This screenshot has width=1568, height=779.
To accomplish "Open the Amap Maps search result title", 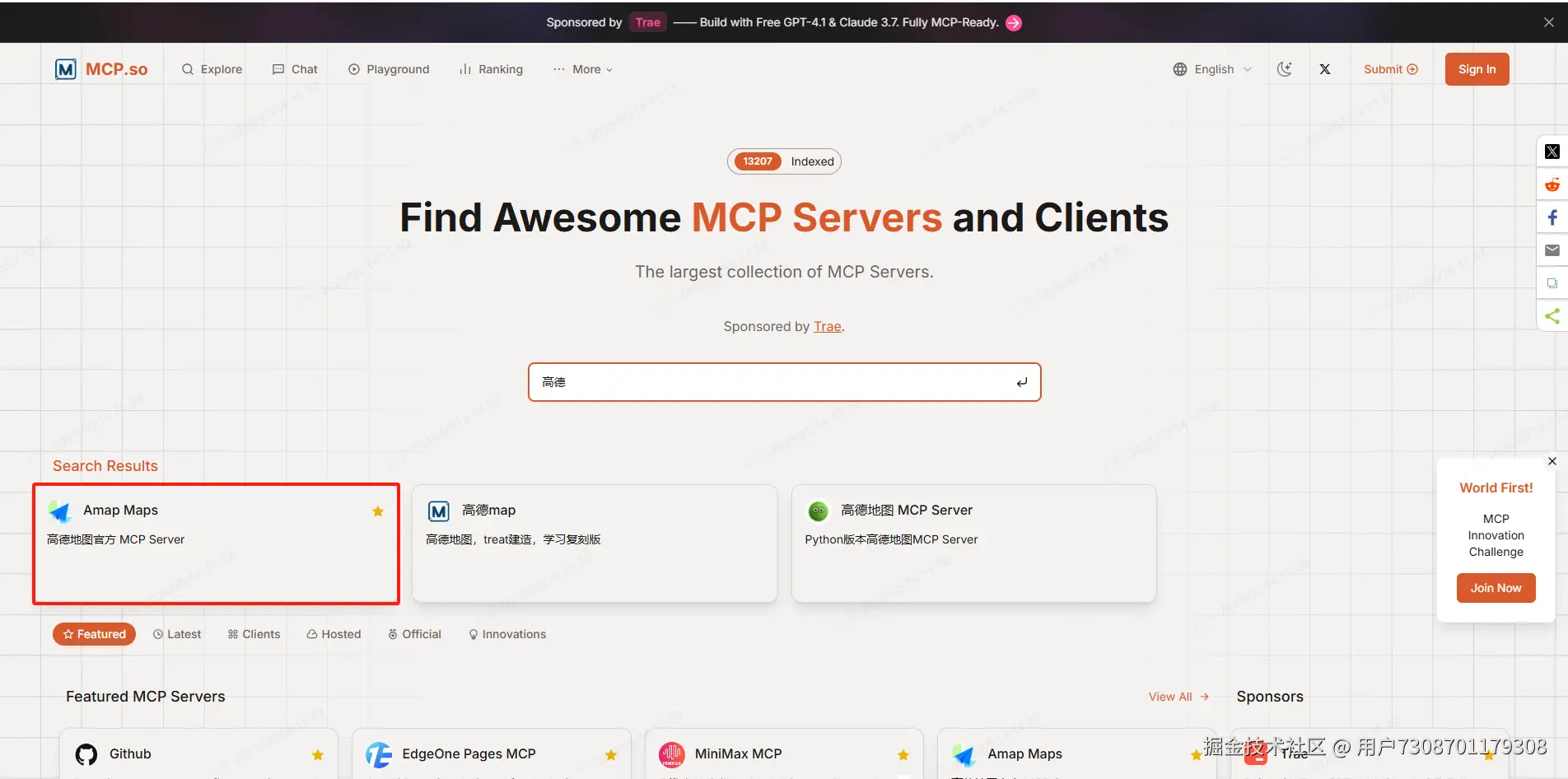I will 120,511.
